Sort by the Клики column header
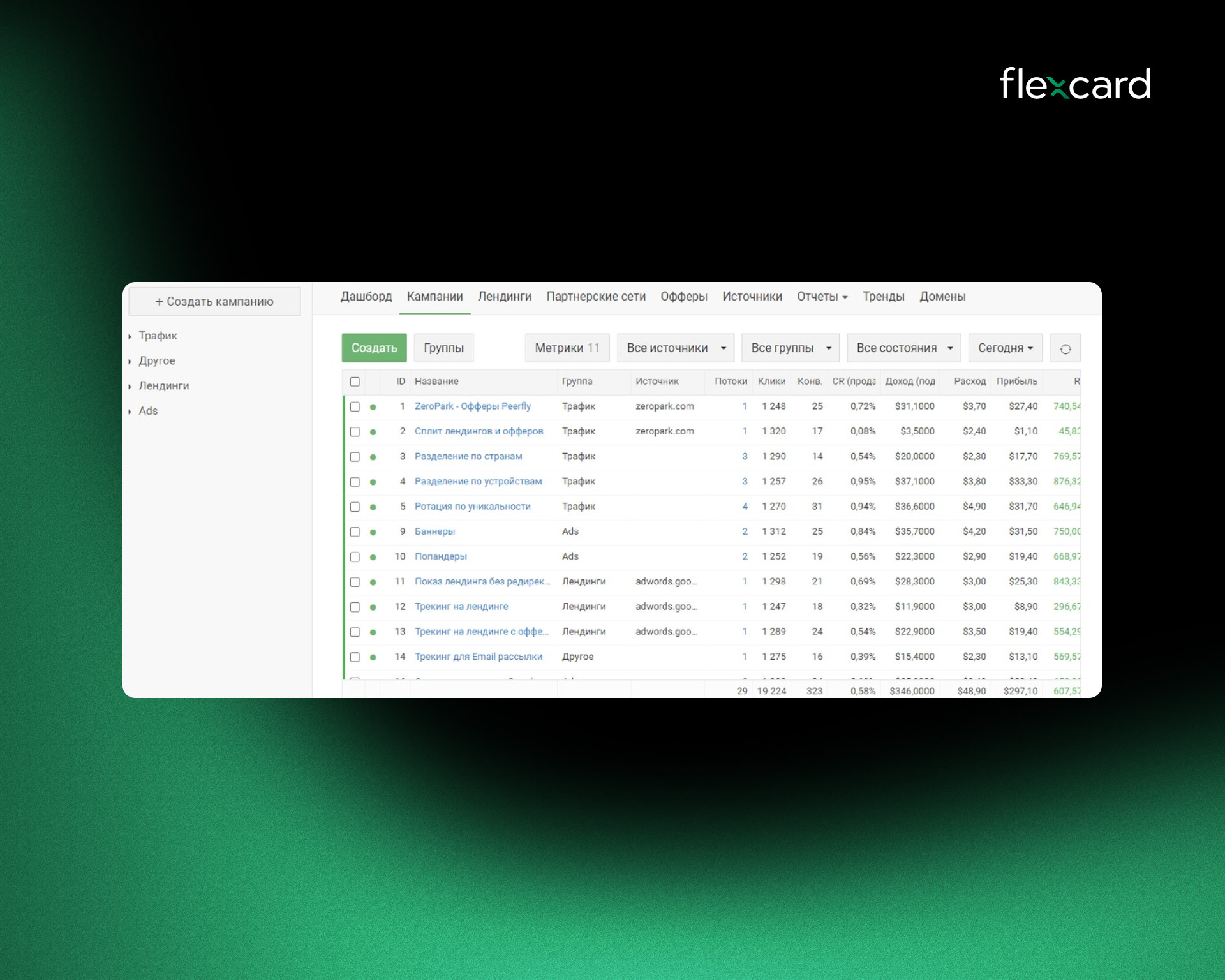 point(771,382)
